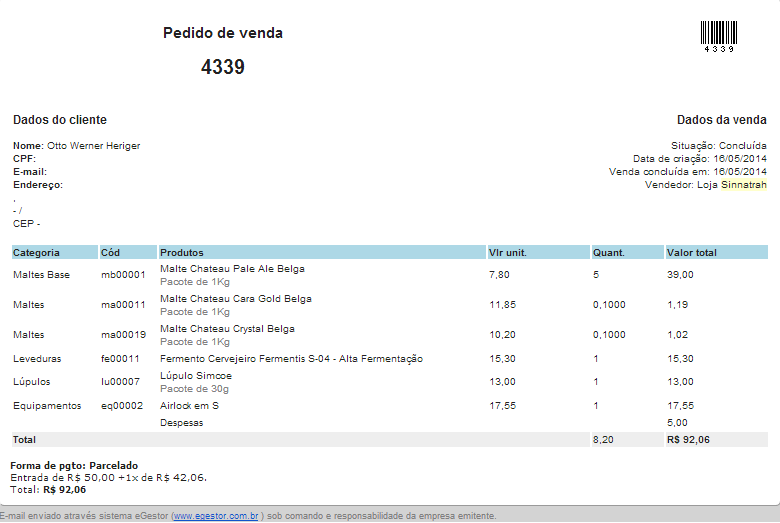Select the 'Dados do cliente' heading

60,120
